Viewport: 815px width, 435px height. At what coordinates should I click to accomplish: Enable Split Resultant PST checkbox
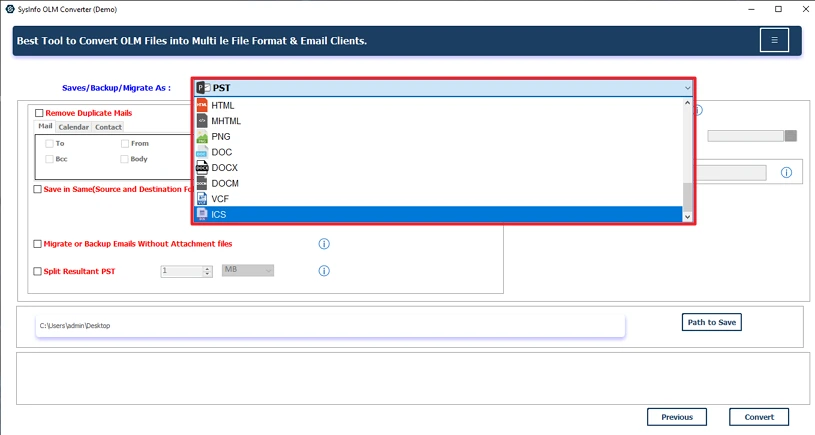point(37,271)
